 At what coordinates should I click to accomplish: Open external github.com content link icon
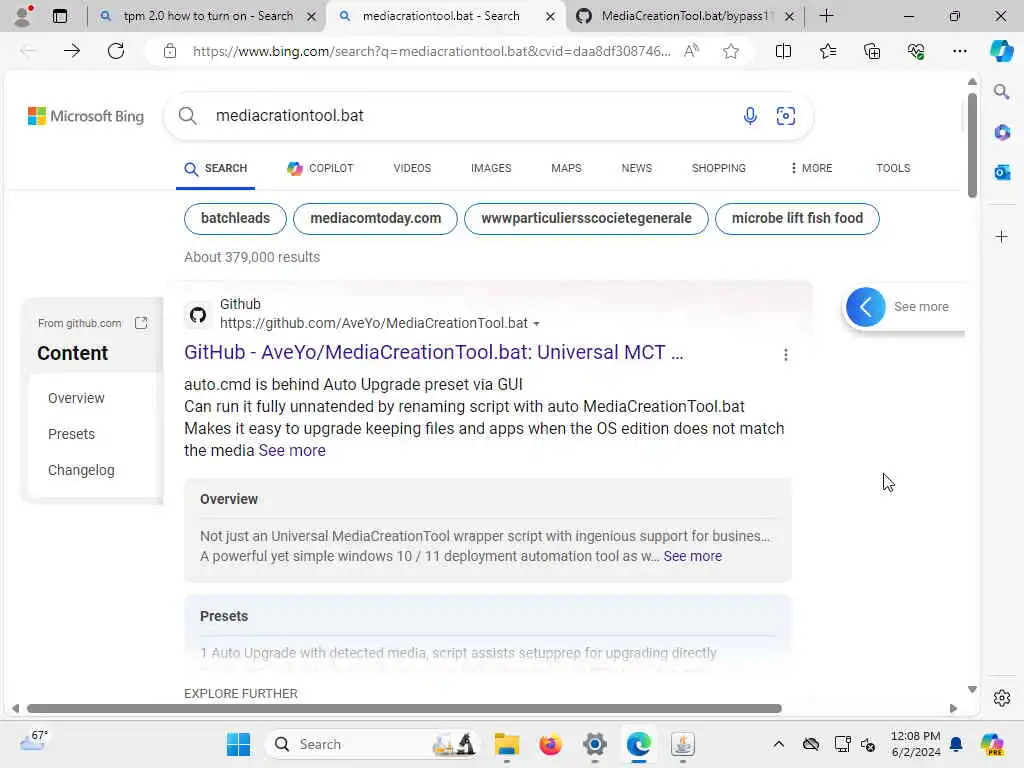[x=141, y=323]
